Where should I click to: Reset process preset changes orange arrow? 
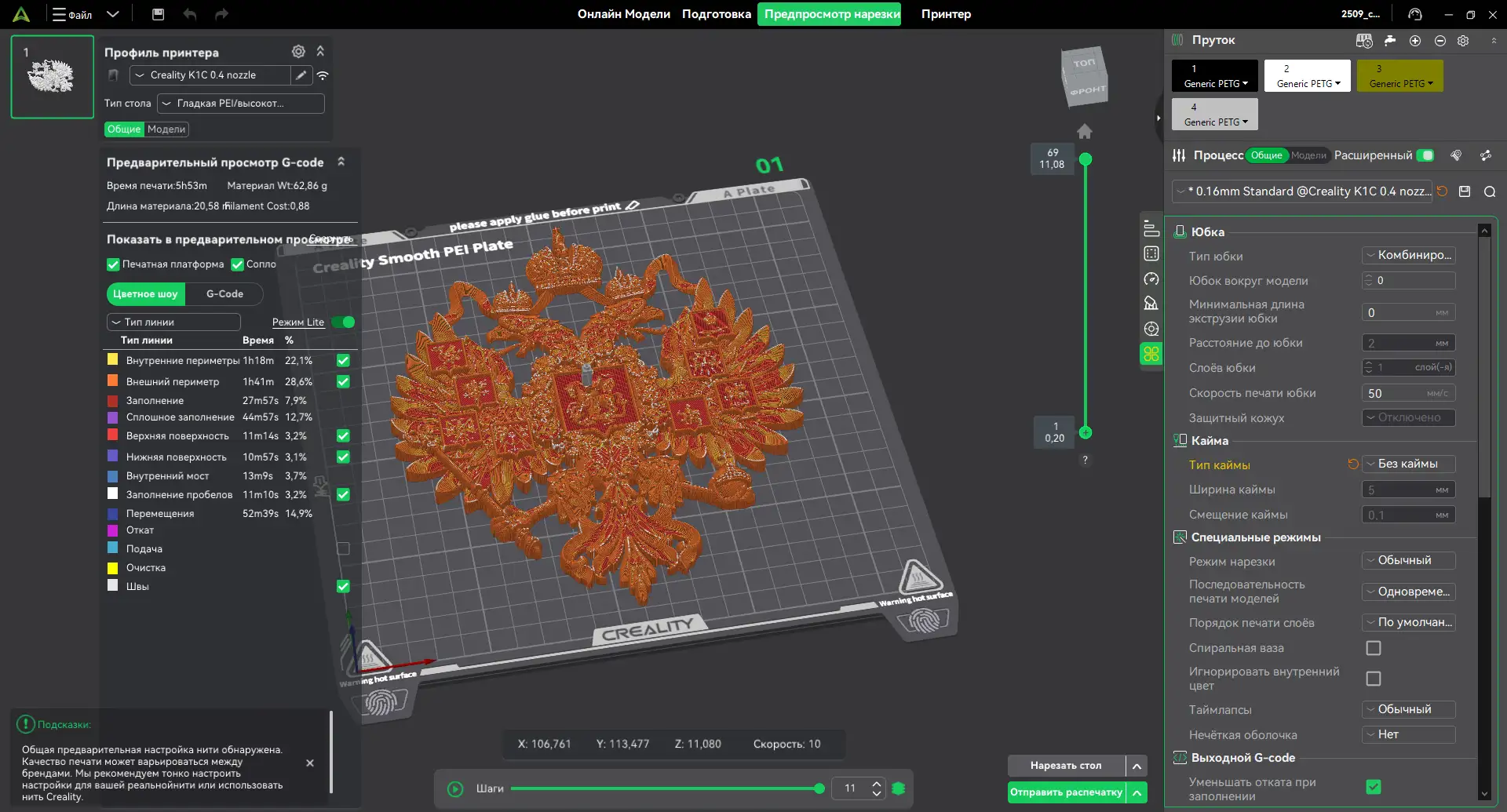[x=1443, y=191]
